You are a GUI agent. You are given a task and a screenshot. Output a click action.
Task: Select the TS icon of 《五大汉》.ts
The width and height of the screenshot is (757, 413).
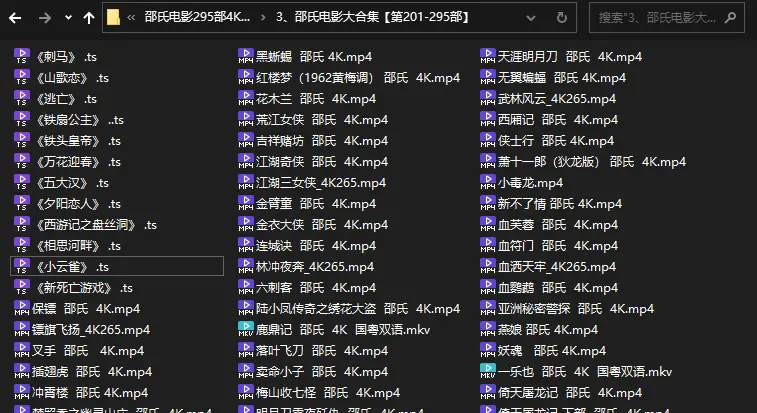[x=22, y=182]
